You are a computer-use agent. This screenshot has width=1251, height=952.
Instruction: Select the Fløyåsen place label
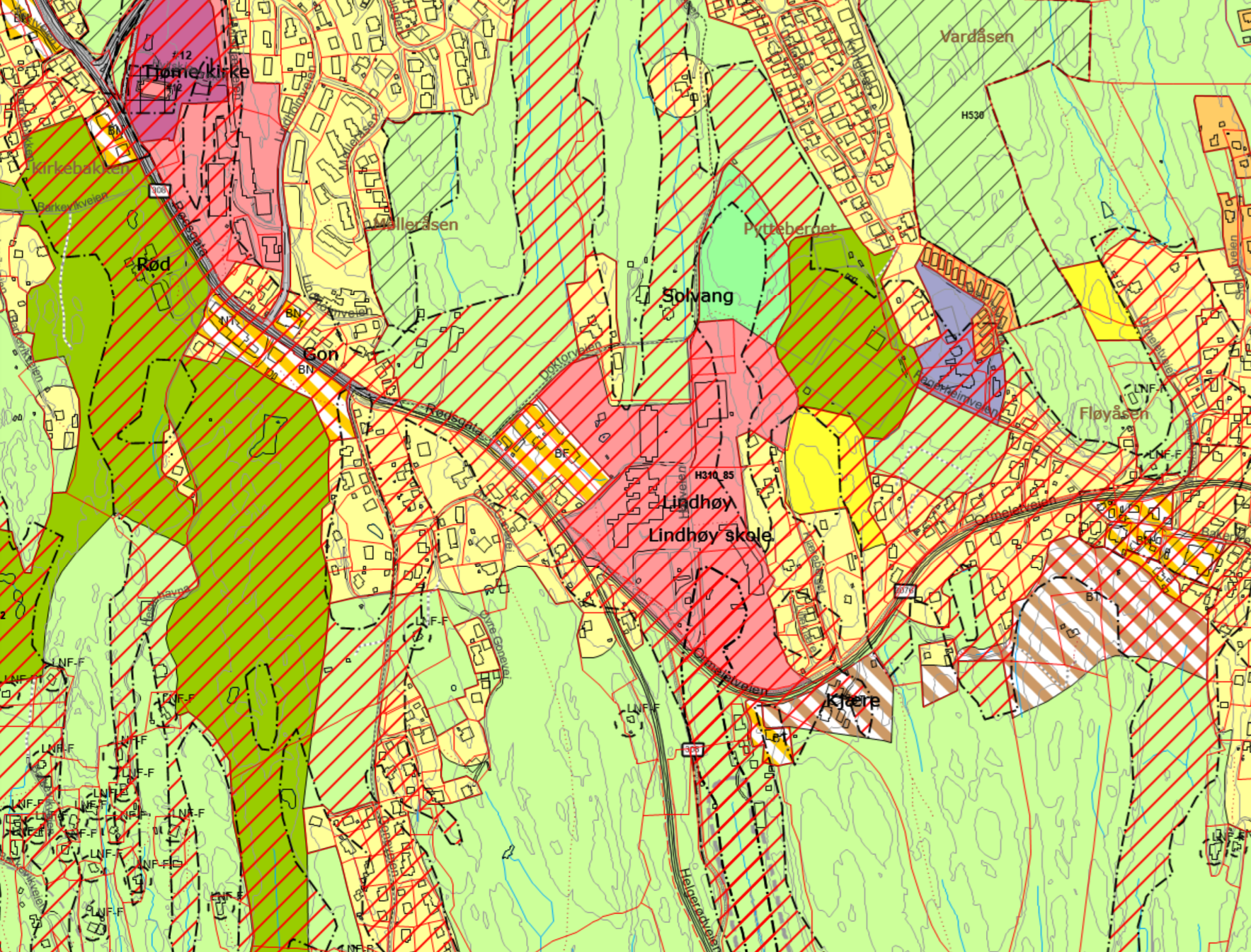pyautogui.click(x=1114, y=413)
